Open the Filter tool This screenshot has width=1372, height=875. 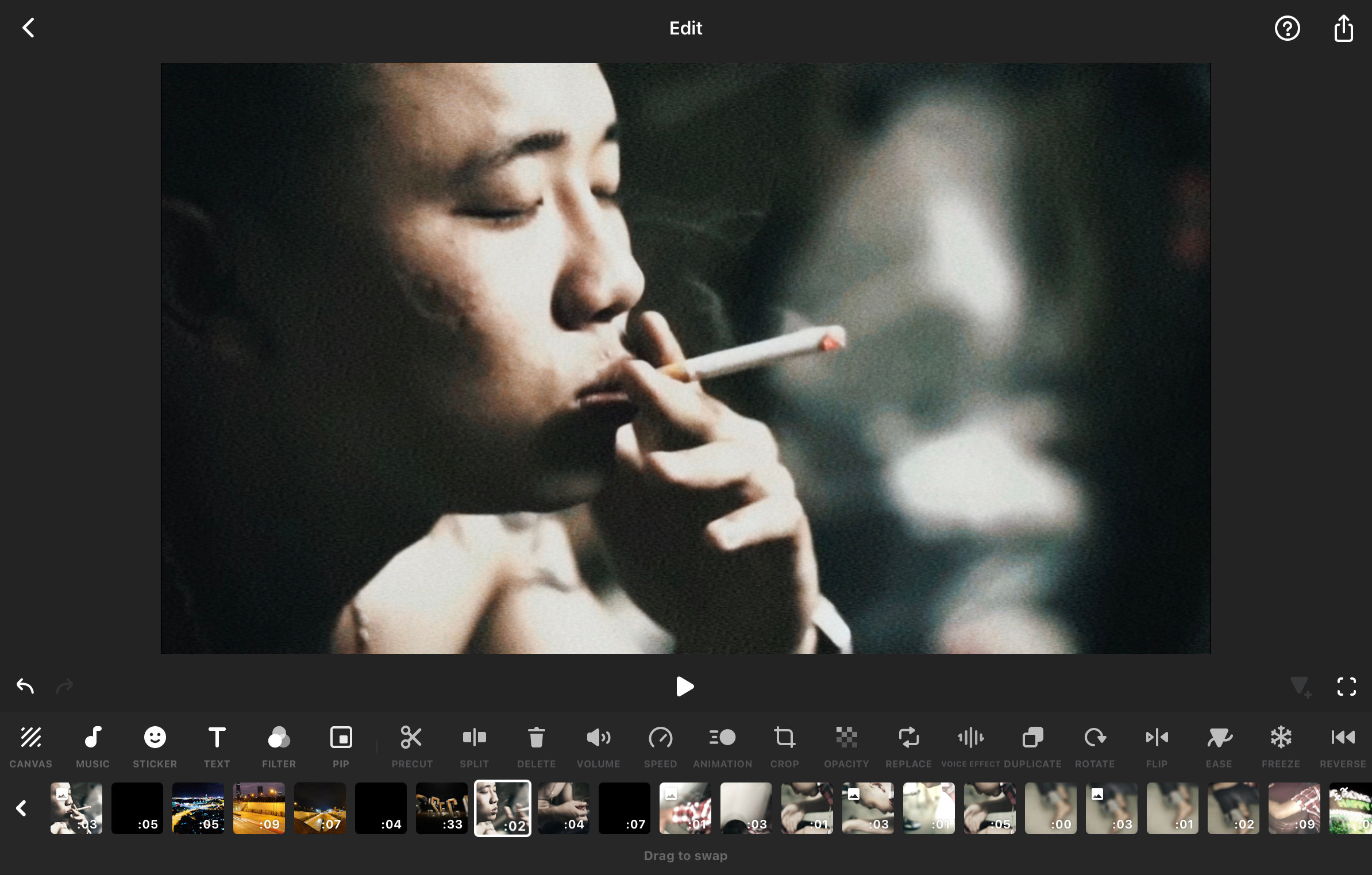coord(279,747)
